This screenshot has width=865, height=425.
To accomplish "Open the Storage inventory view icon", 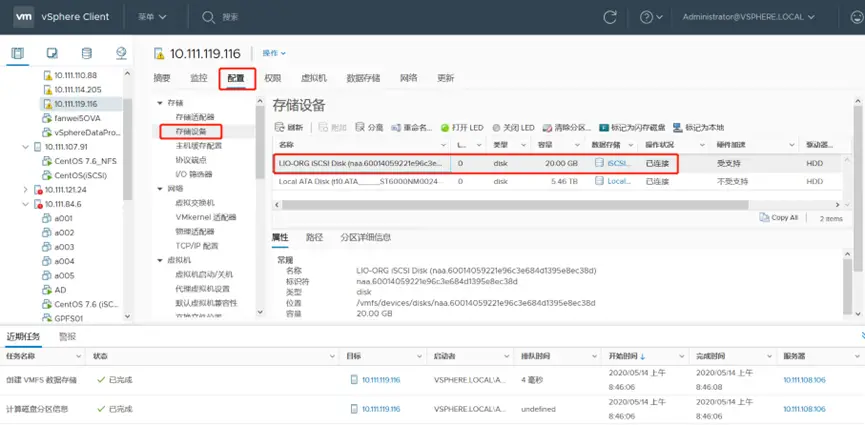I will 87,53.
